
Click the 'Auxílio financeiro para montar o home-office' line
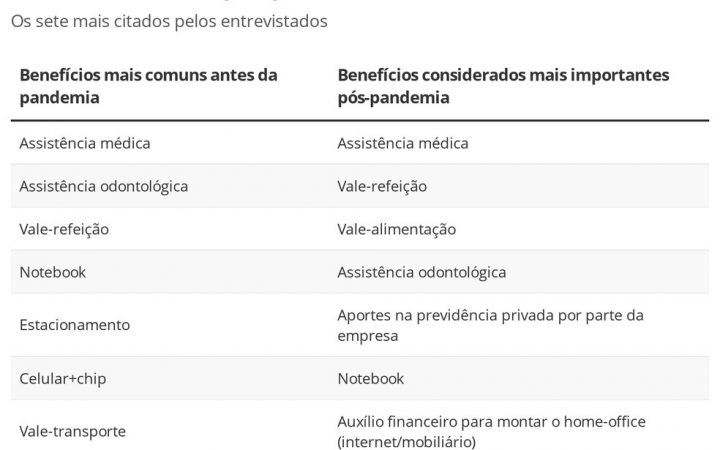coord(491,422)
